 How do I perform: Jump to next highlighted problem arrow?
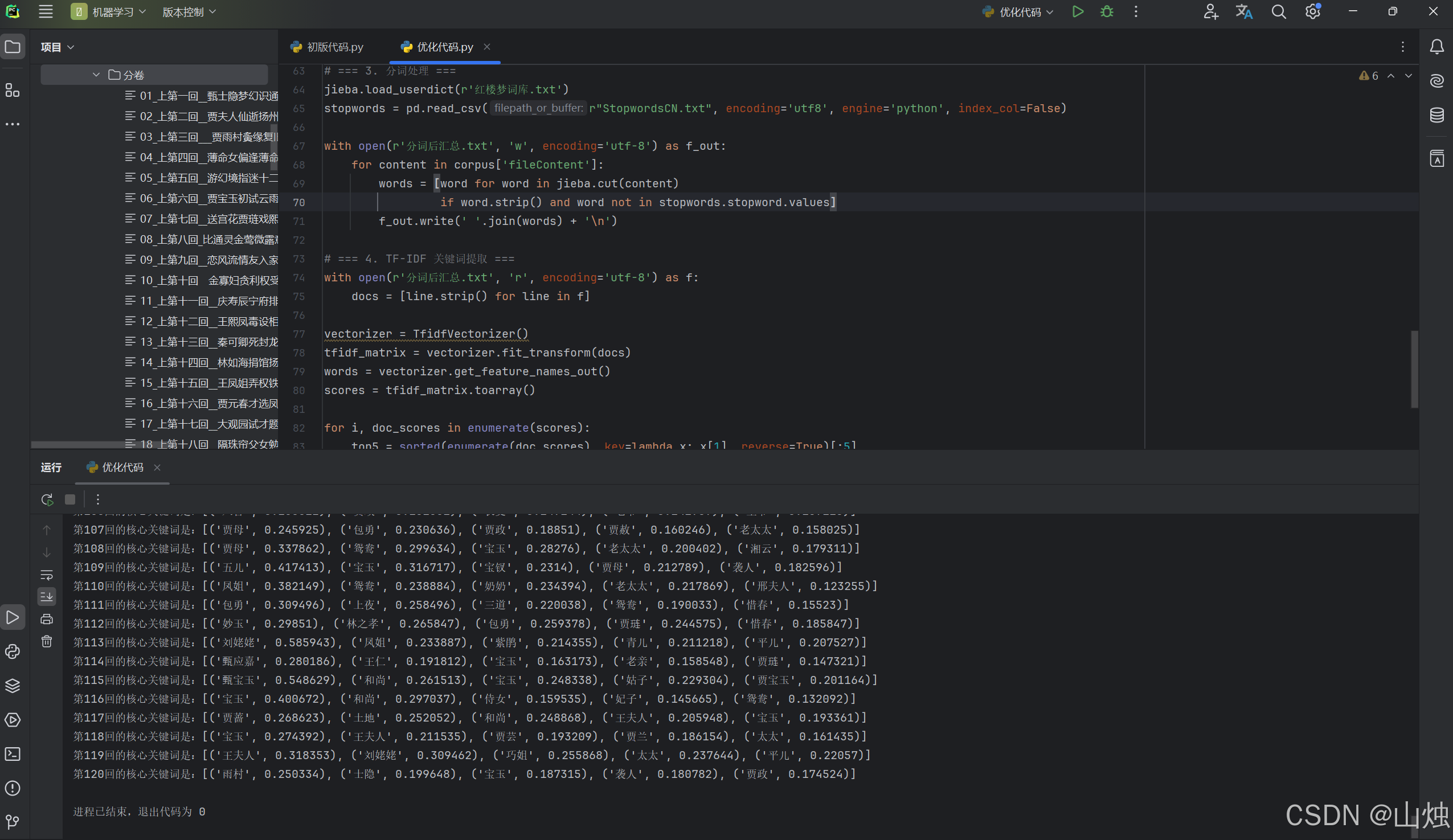[1409, 76]
